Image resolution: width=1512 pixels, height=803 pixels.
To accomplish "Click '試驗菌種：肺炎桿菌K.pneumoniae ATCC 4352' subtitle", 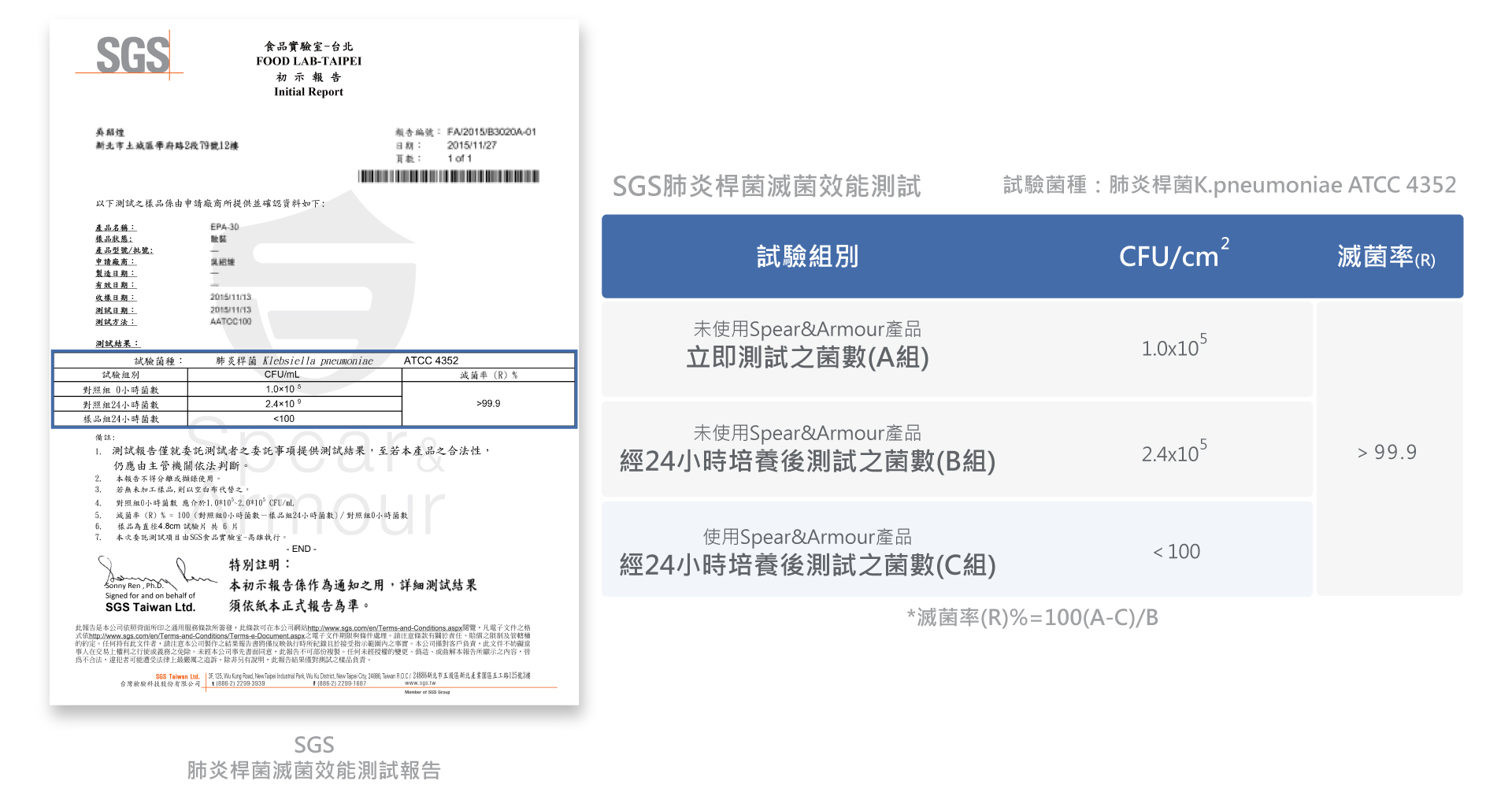I will click(x=1229, y=185).
